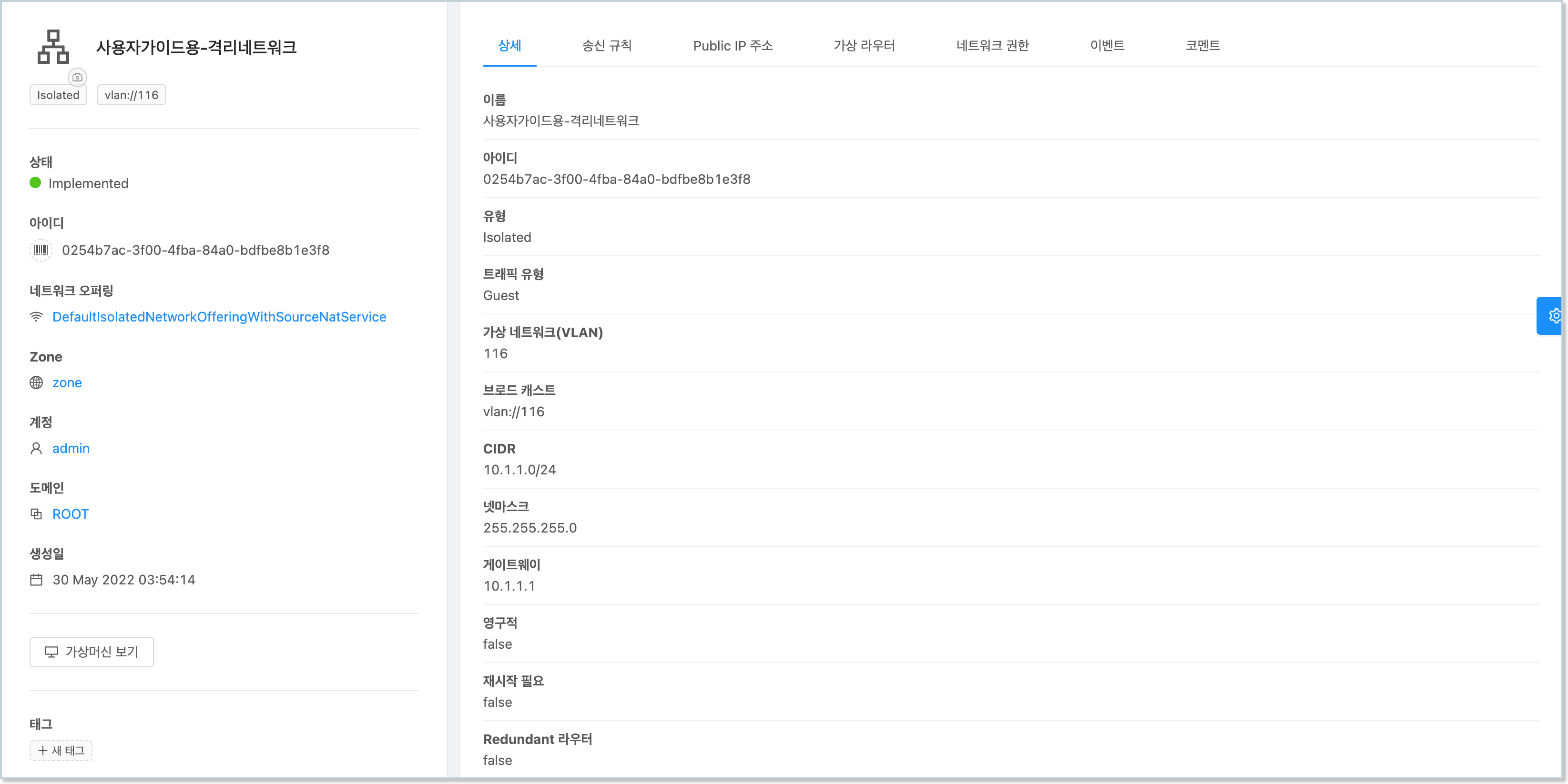The width and height of the screenshot is (1568, 784).
Task: Go to the 네트워크 권한 tab
Action: [992, 46]
